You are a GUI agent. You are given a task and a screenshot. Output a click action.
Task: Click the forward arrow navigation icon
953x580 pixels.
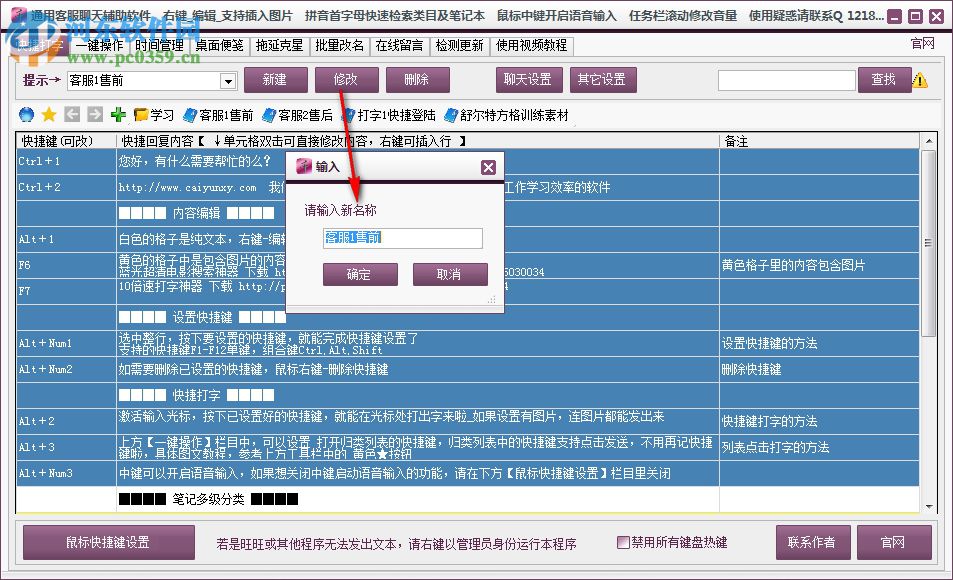(93, 114)
